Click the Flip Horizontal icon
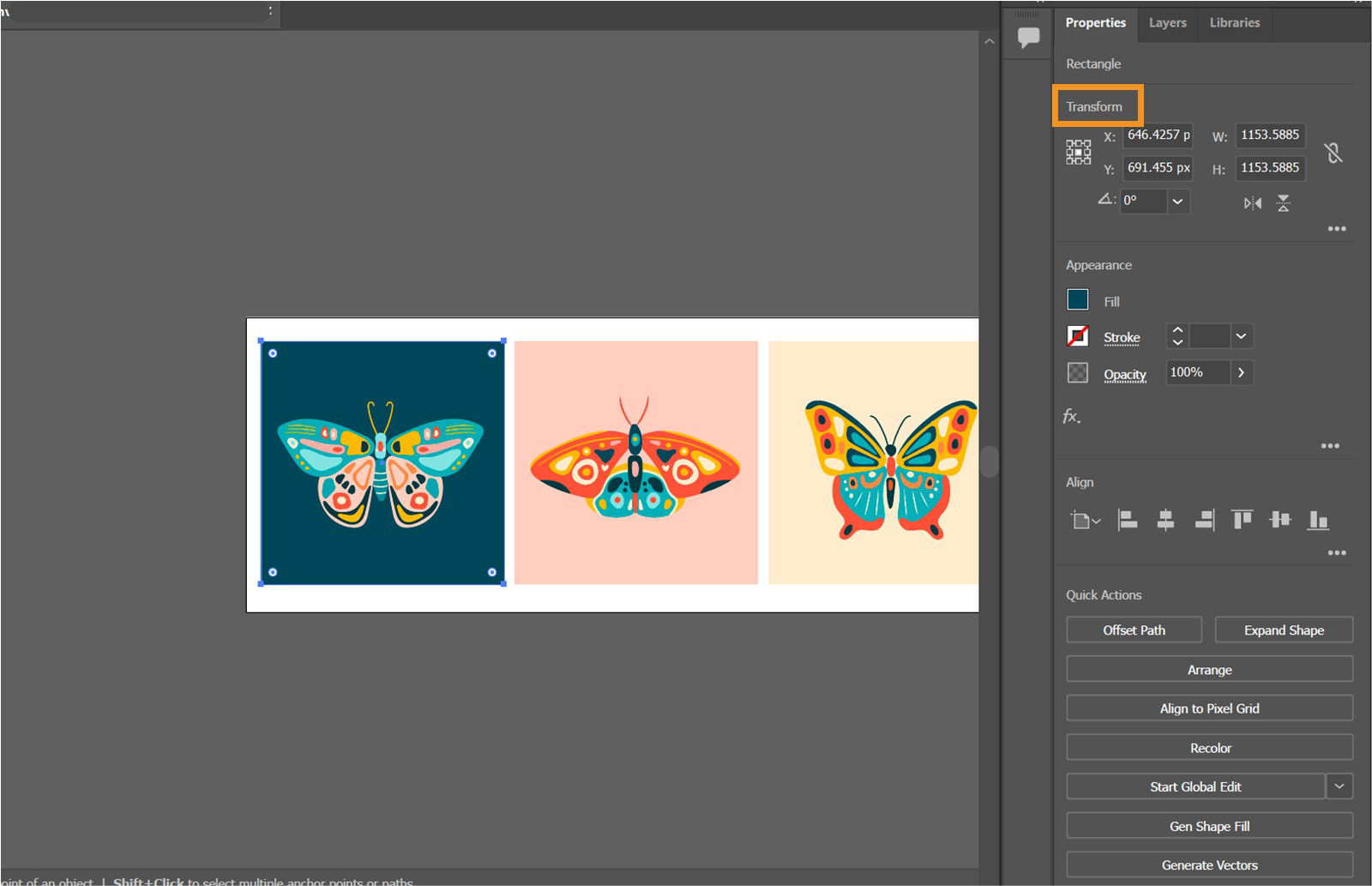Image resolution: width=1372 pixels, height=886 pixels. [1251, 202]
